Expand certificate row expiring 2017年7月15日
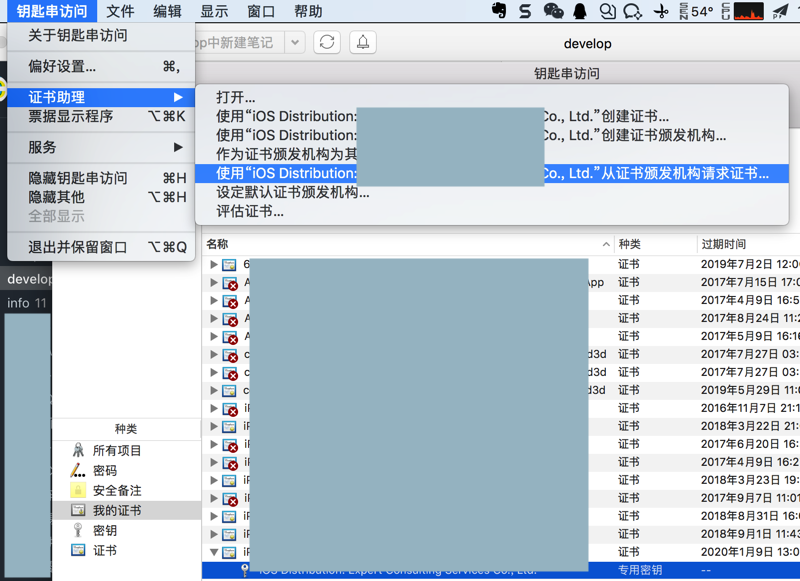Viewport: 800px width, 581px height. click(x=214, y=282)
